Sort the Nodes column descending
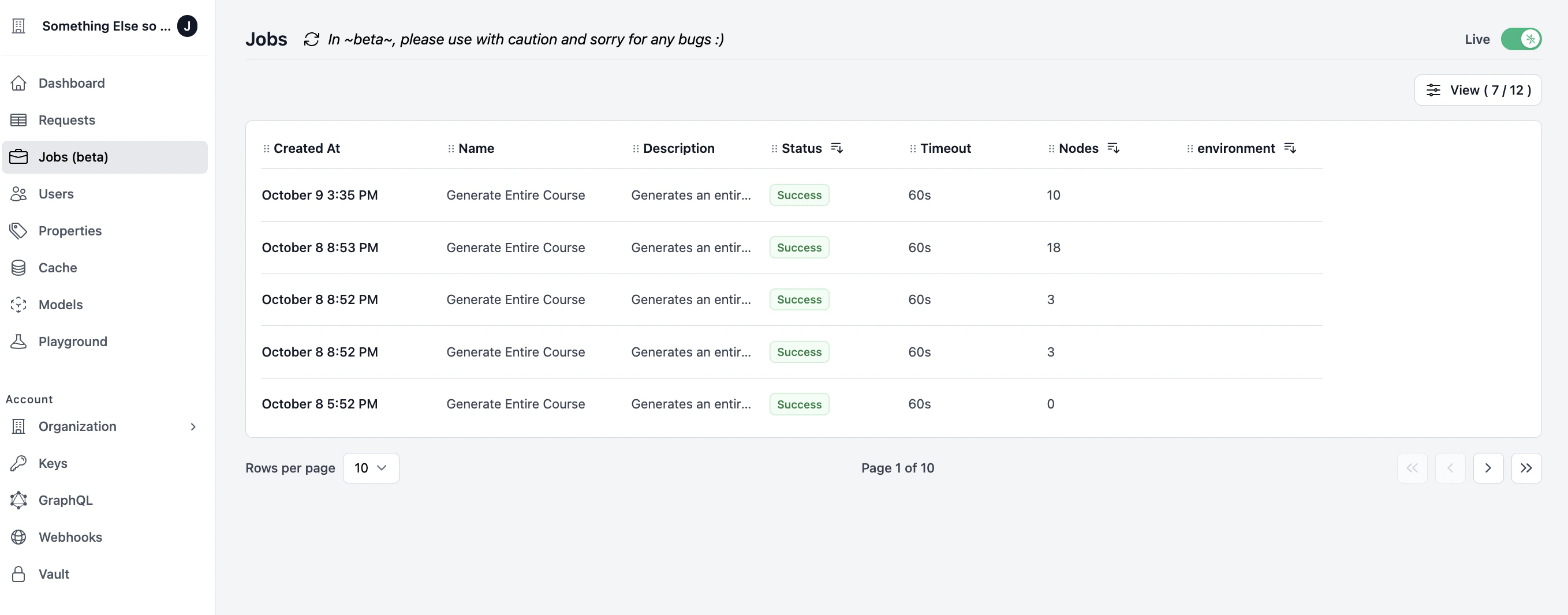Viewport: 1568px width, 615px height. click(x=1114, y=148)
